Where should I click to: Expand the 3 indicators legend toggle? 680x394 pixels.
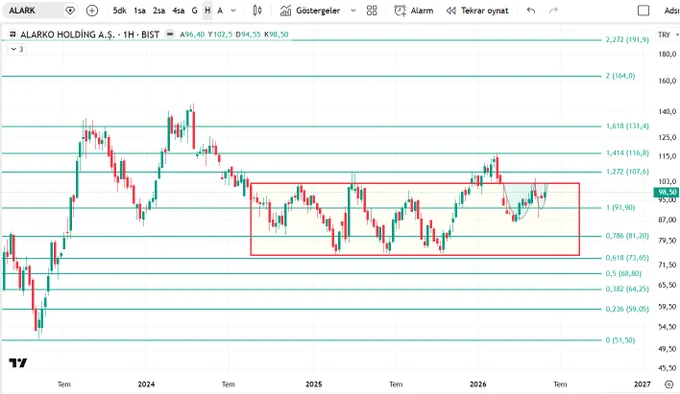point(17,49)
